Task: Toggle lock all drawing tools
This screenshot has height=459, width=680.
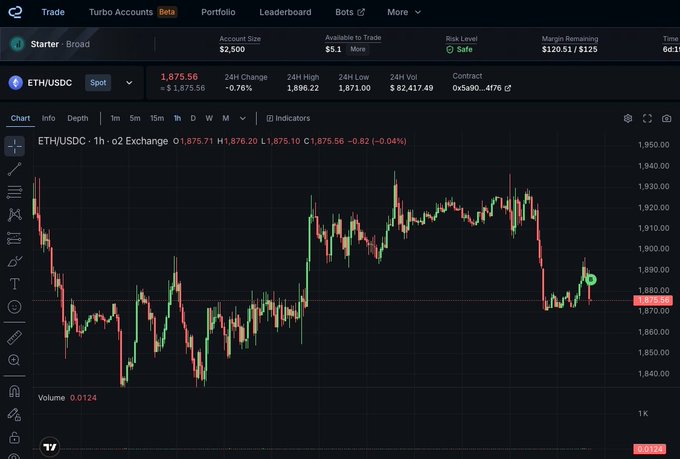Action: [x=14, y=437]
